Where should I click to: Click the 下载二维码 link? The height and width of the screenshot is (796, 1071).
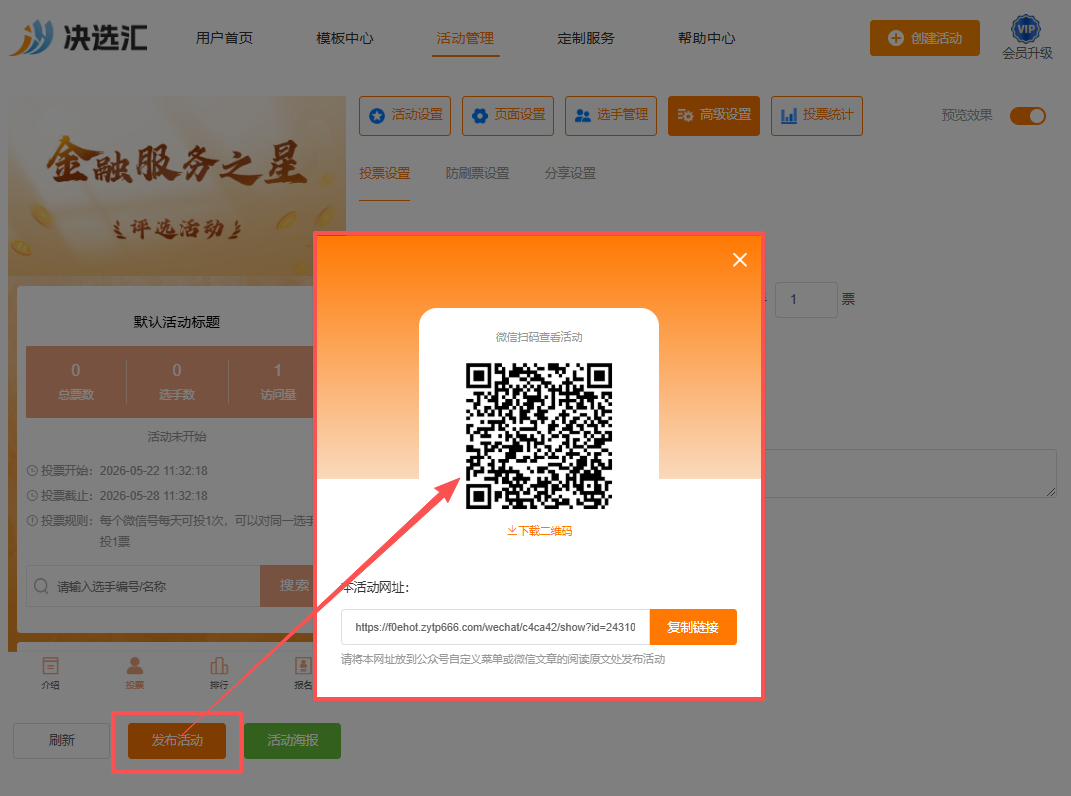pos(539,531)
